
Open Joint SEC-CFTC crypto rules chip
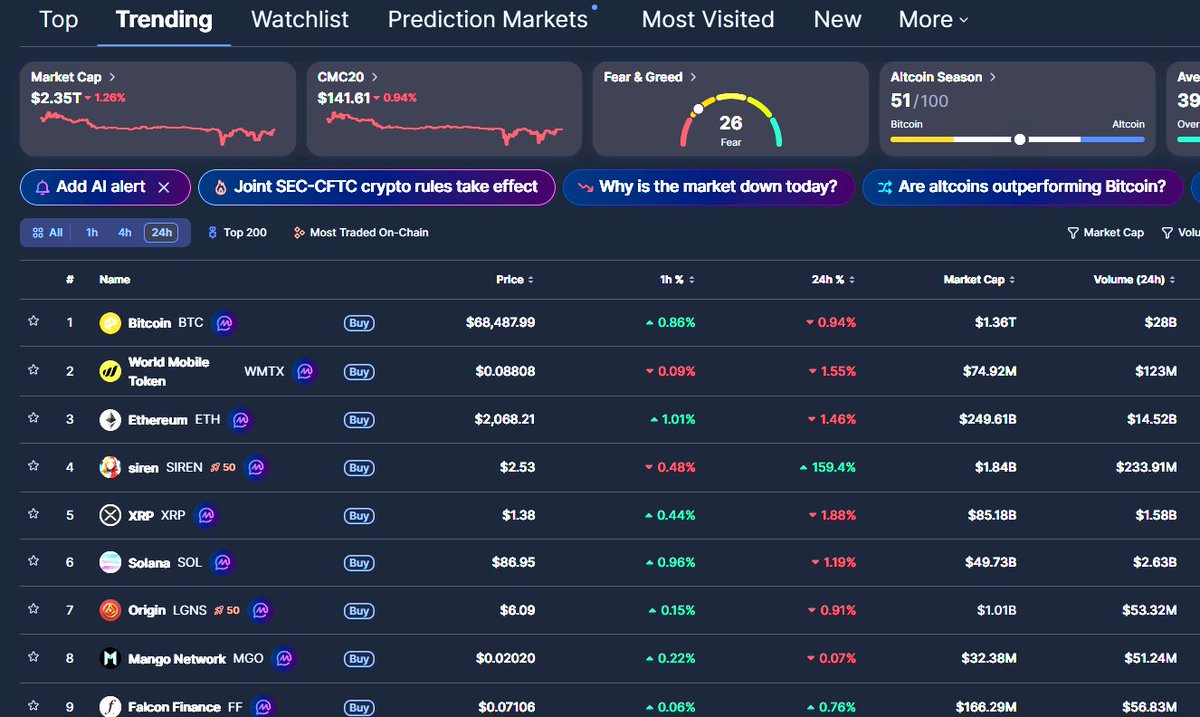[x=376, y=187]
